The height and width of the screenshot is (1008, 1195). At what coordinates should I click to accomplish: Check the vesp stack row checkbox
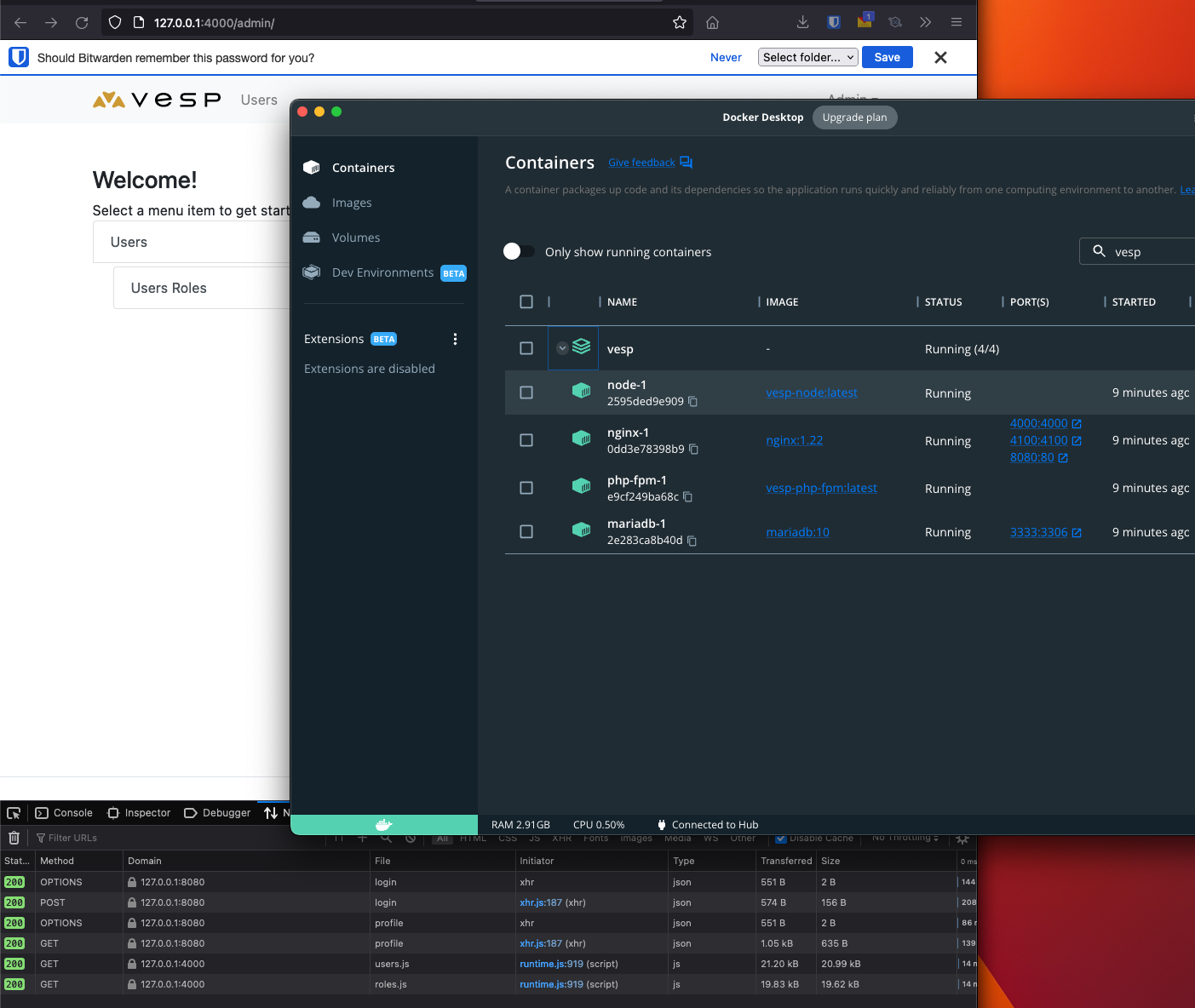(526, 348)
